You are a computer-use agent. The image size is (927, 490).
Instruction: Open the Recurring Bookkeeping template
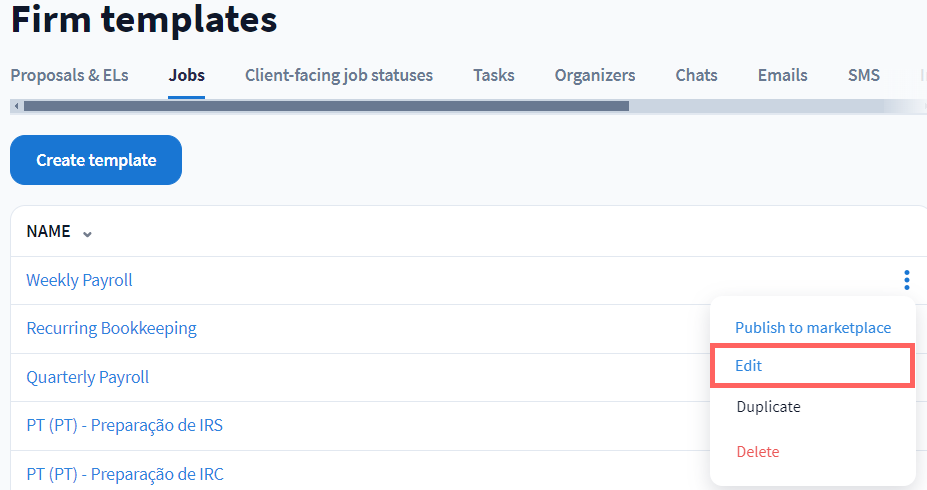click(x=111, y=328)
